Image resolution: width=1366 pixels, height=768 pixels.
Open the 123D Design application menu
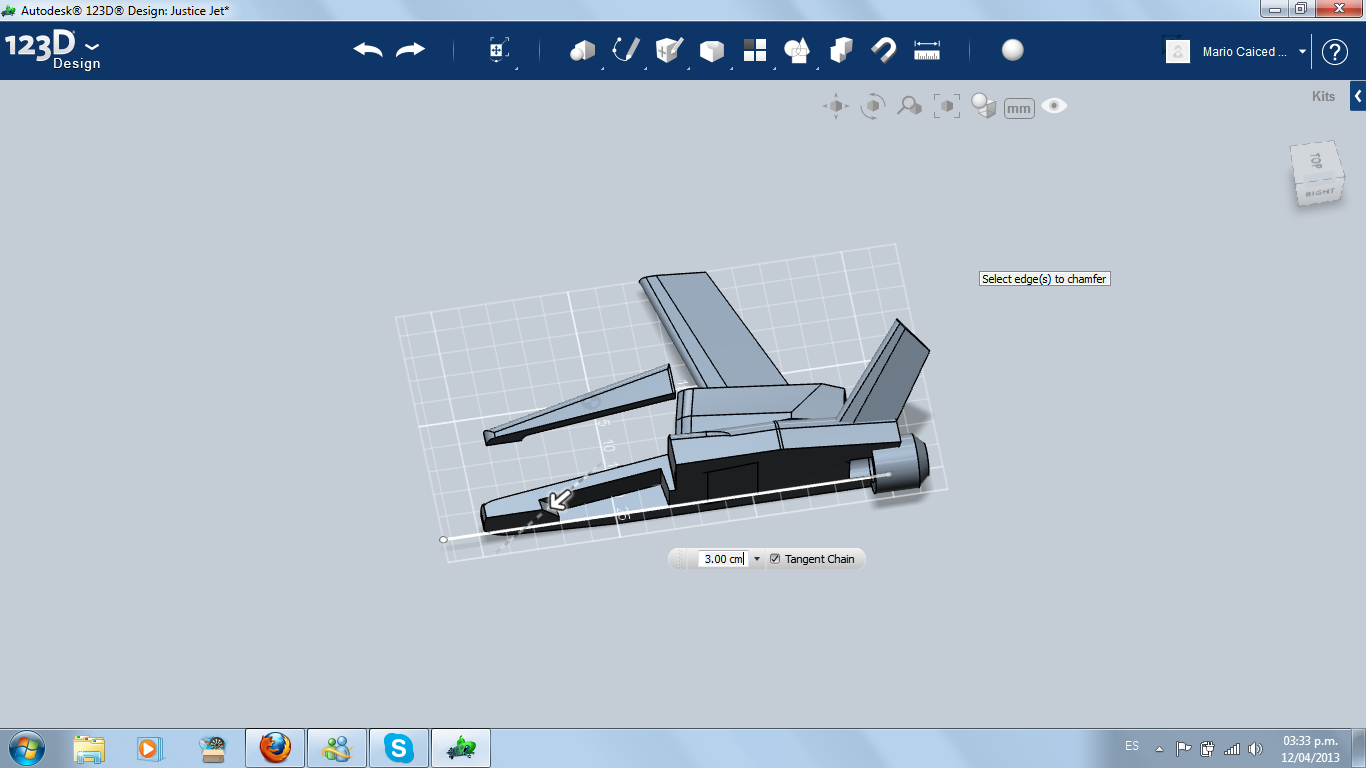53,50
